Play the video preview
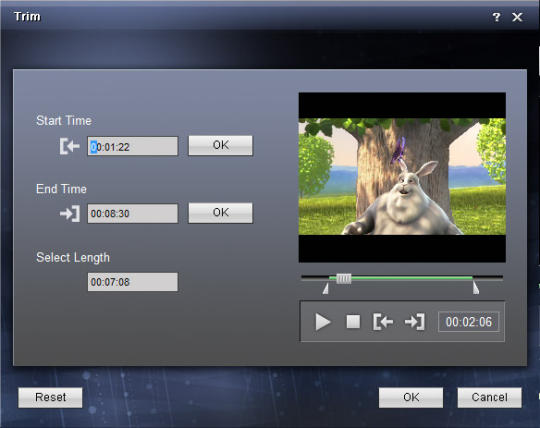This screenshot has width=540, height=428. [x=323, y=322]
